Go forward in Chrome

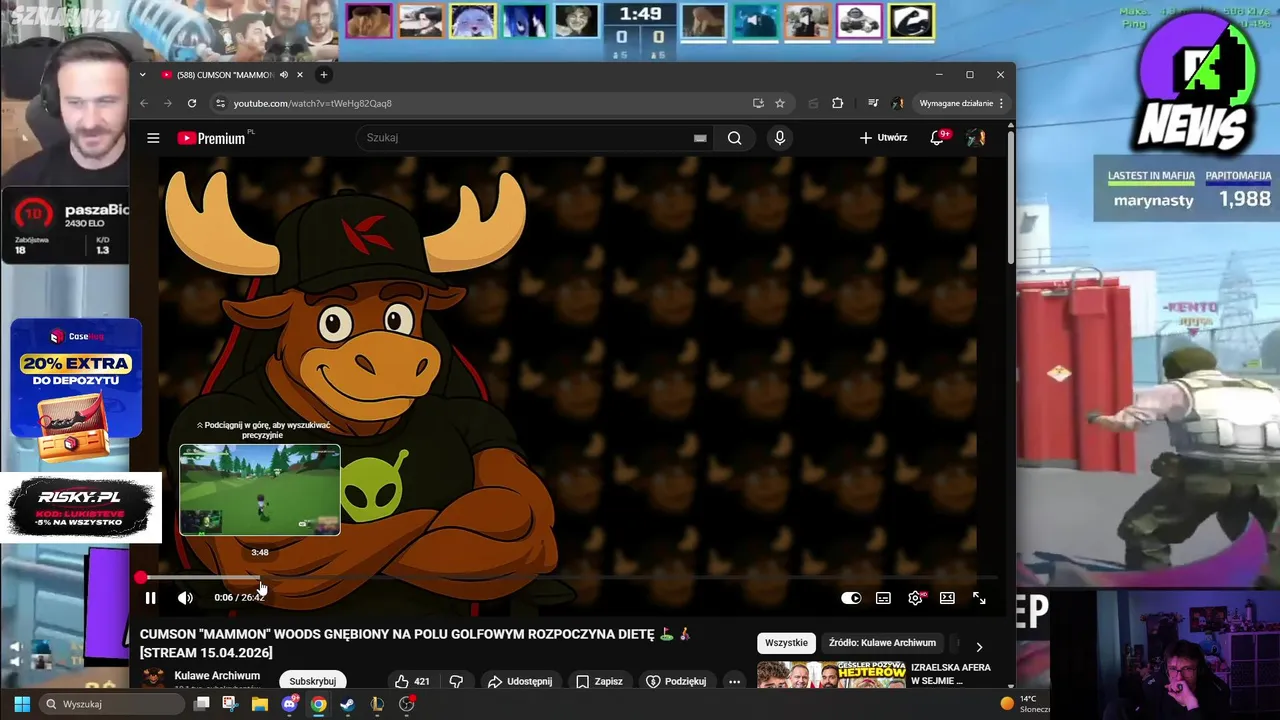(168, 103)
